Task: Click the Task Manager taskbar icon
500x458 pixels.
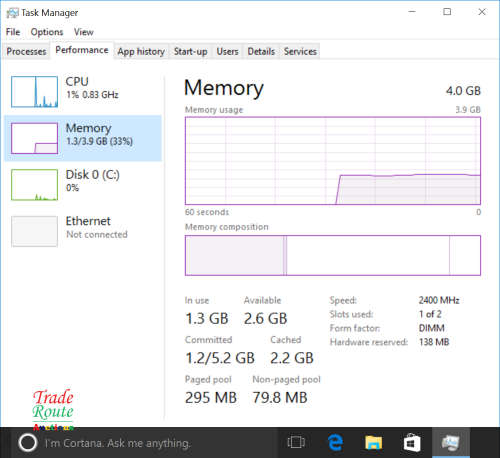Action: (x=451, y=443)
